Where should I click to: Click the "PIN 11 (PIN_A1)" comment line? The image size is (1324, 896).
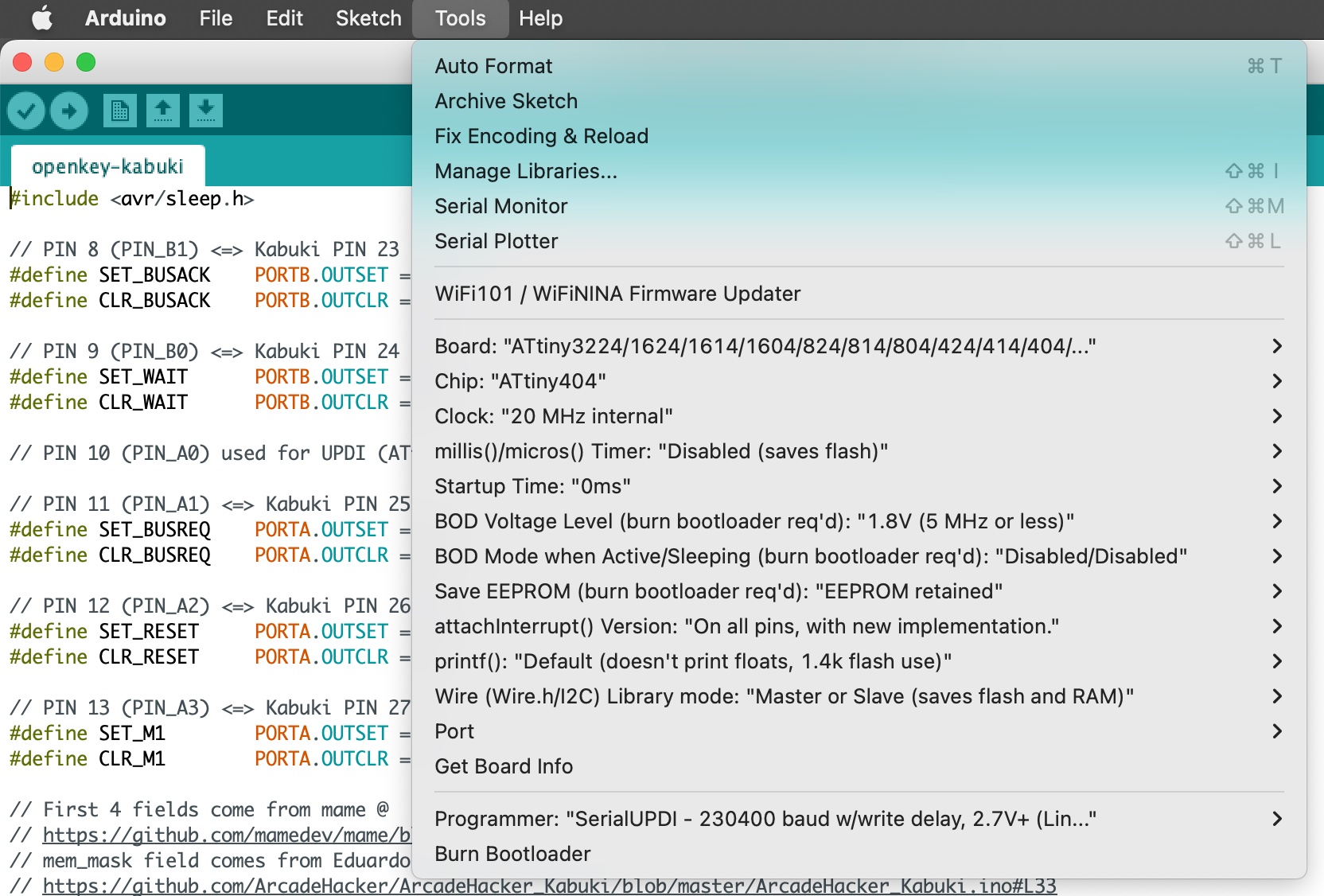coord(210,504)
